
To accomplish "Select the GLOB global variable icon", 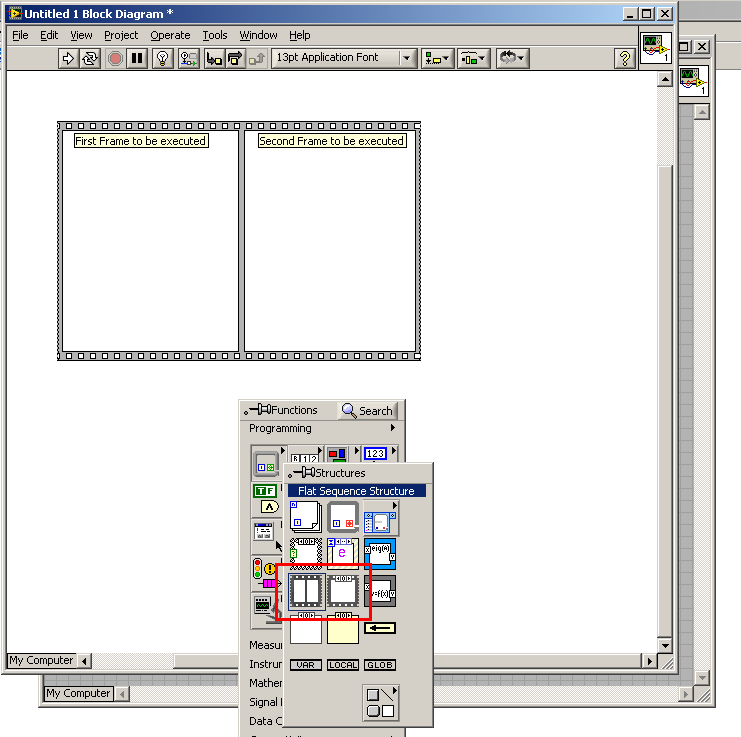I will [x=380, y=665].
